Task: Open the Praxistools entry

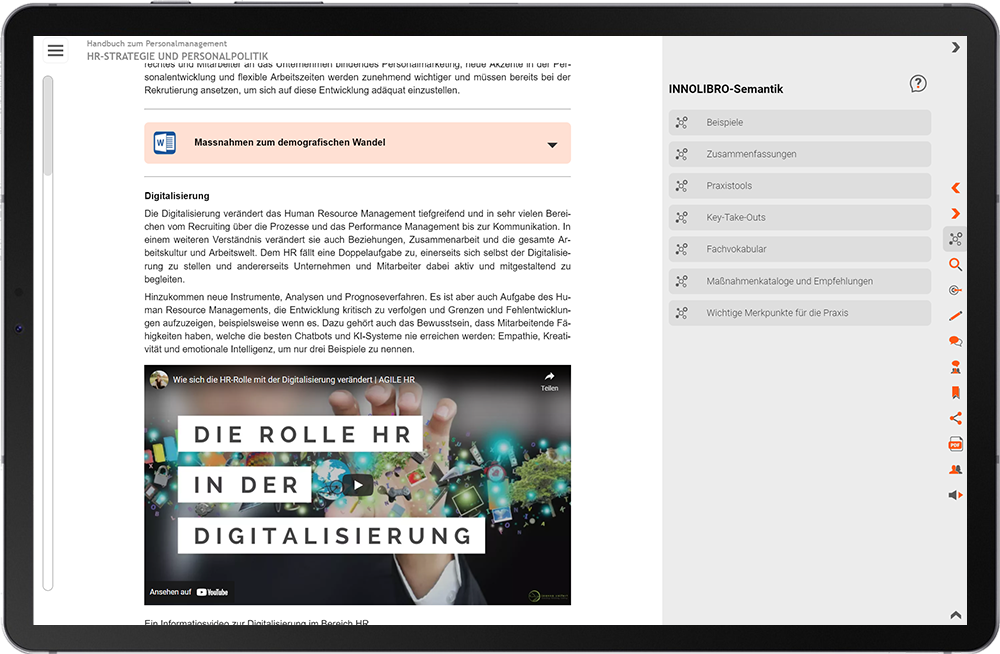Action: click(x=800, y=186)
